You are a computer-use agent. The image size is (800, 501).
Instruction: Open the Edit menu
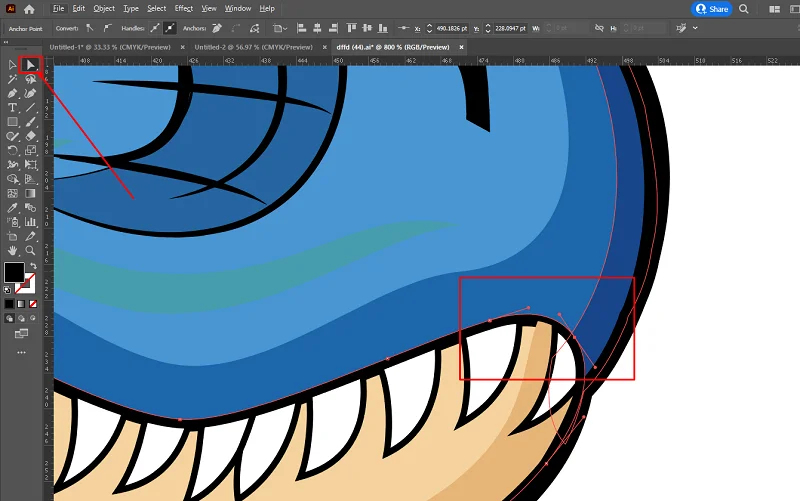(79, 9)
